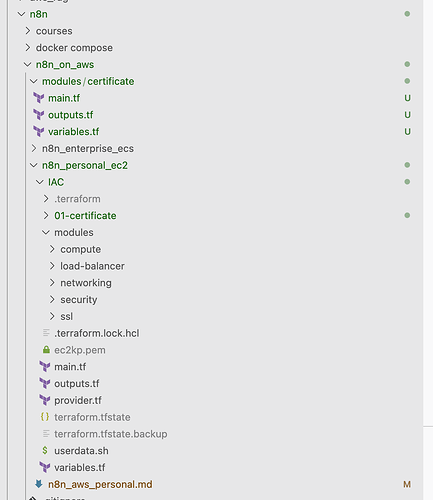
Task: Click the file icon beside terraform.tfstate.backup
Action: [x=46, y=433]
